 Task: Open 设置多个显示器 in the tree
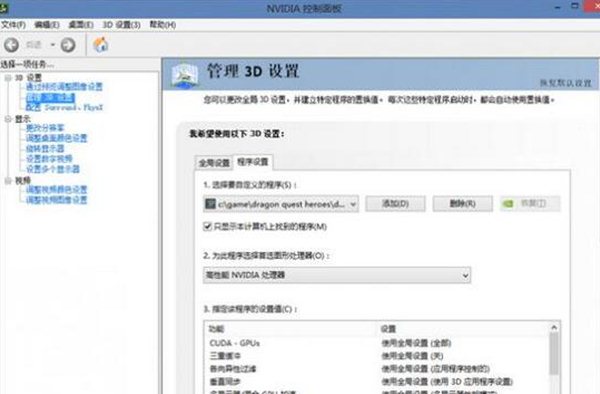coord(52,169)
